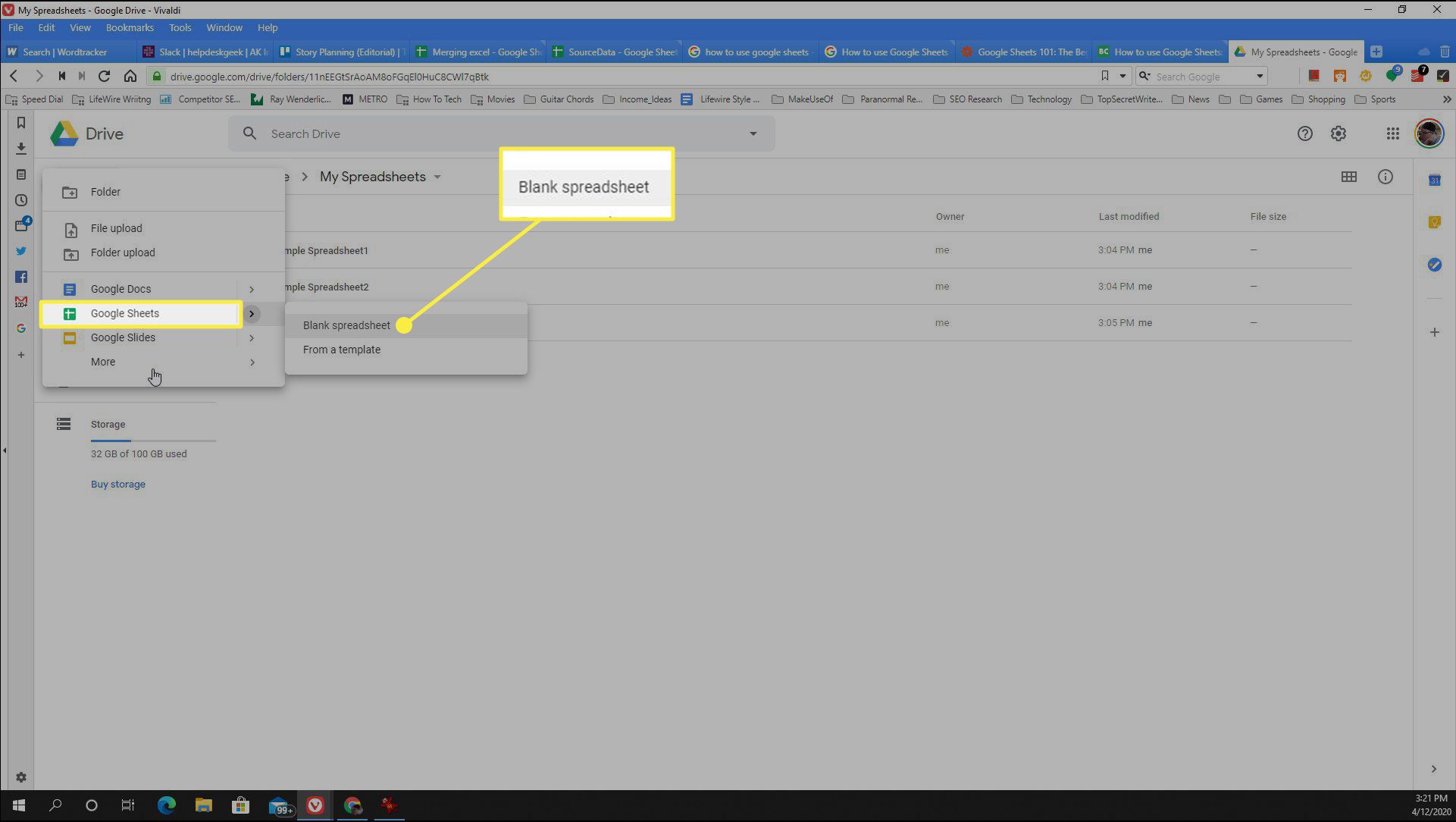The image size is (1456, 822).
Task: Open Google Sheets menu entry
Action: 141,313
